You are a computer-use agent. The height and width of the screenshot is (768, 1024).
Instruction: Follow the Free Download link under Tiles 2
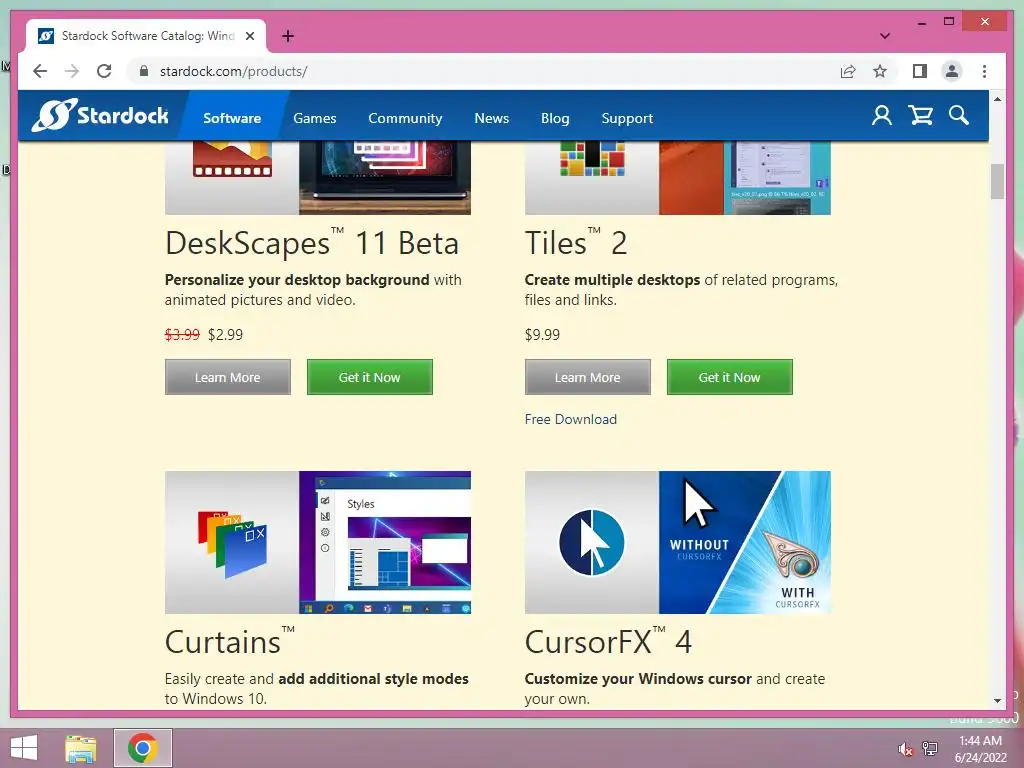click(570, 419)
